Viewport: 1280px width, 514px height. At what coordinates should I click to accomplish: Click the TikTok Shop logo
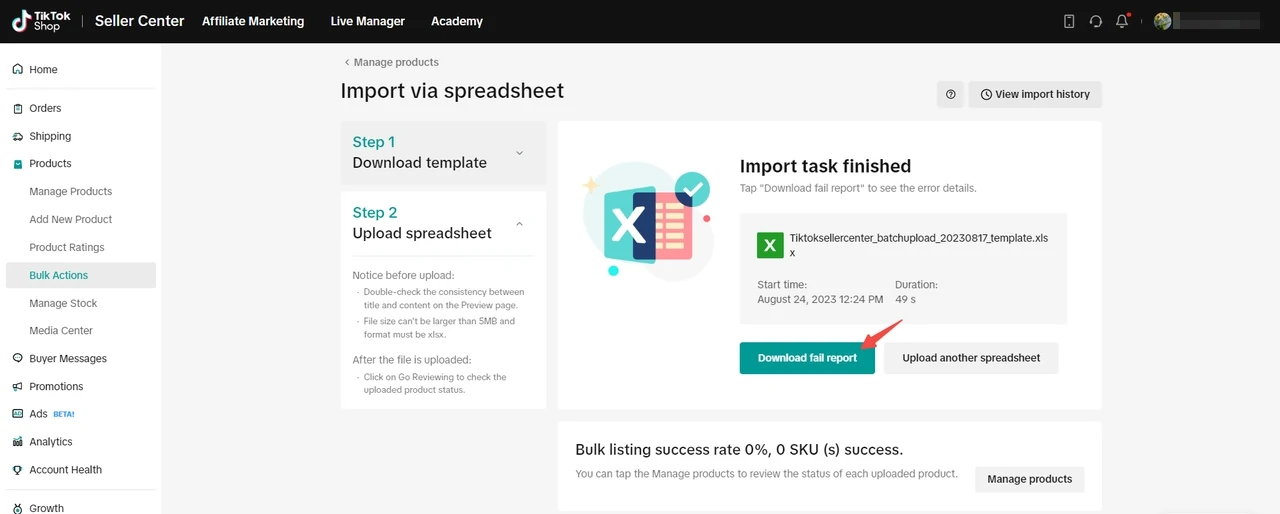tap(37, 21)
